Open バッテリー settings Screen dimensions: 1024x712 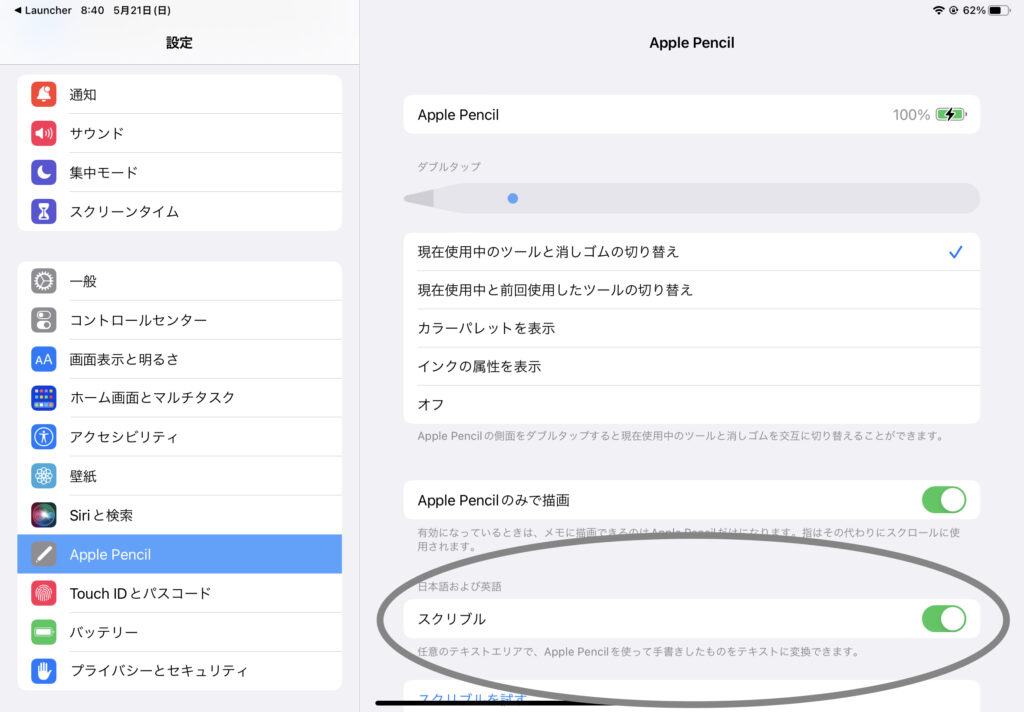(x=180, y=632)
